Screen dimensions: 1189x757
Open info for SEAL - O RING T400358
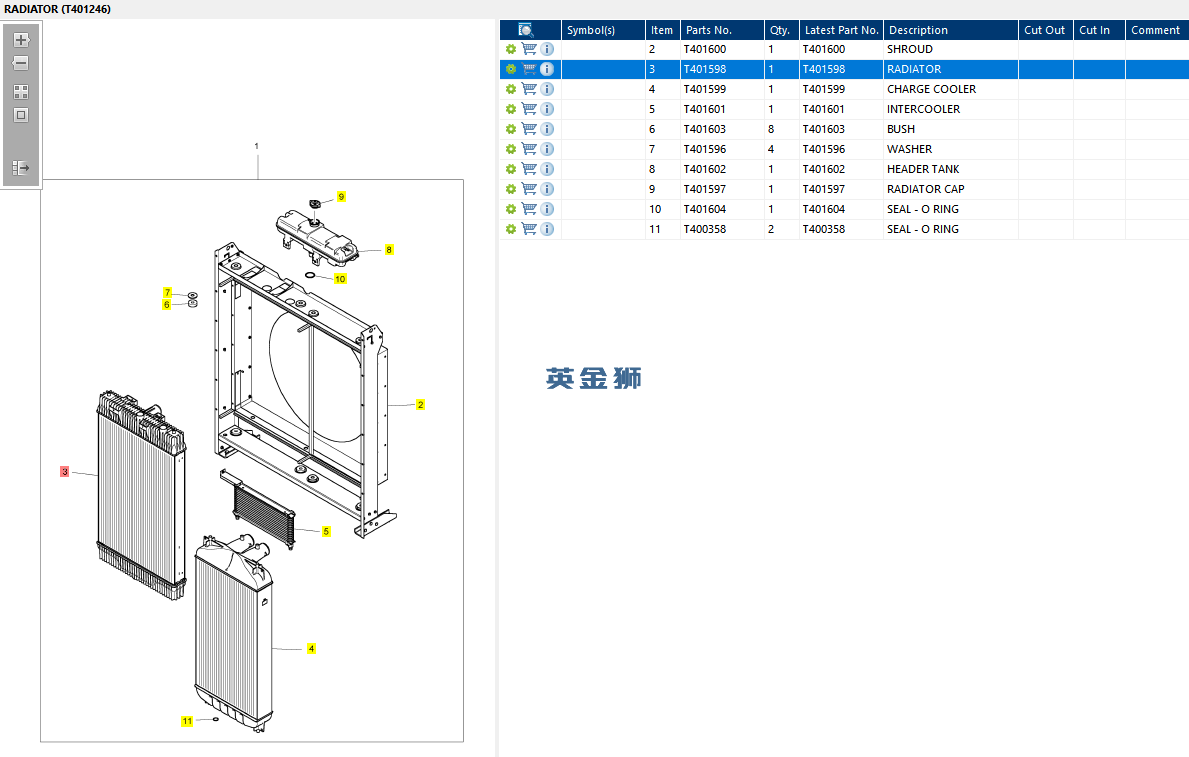click(x=547, y=229)
